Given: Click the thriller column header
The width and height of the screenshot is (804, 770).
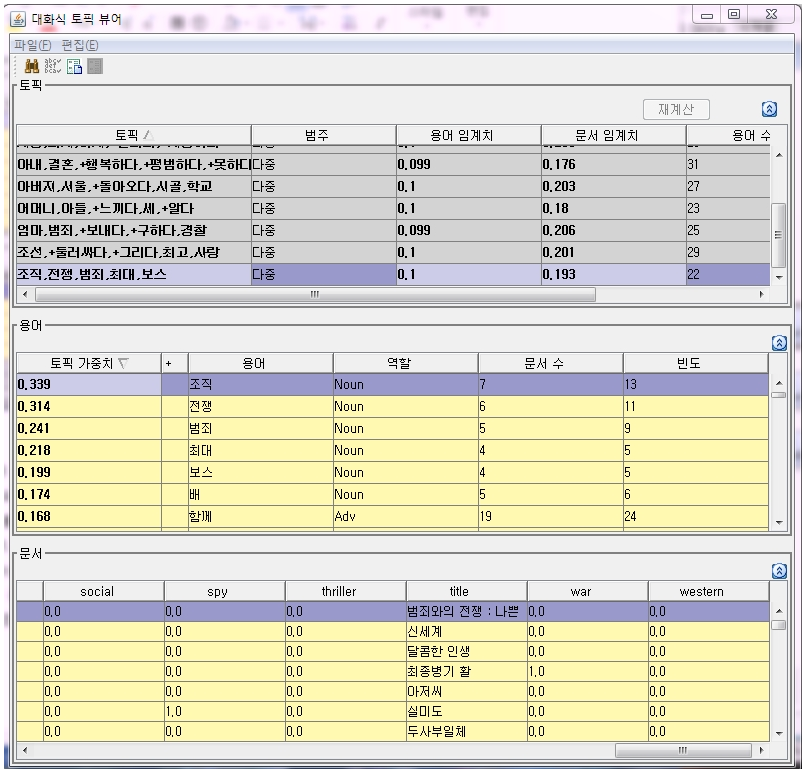Looking at the screenshot, I should pyautogui.click(x=346, y=591).
